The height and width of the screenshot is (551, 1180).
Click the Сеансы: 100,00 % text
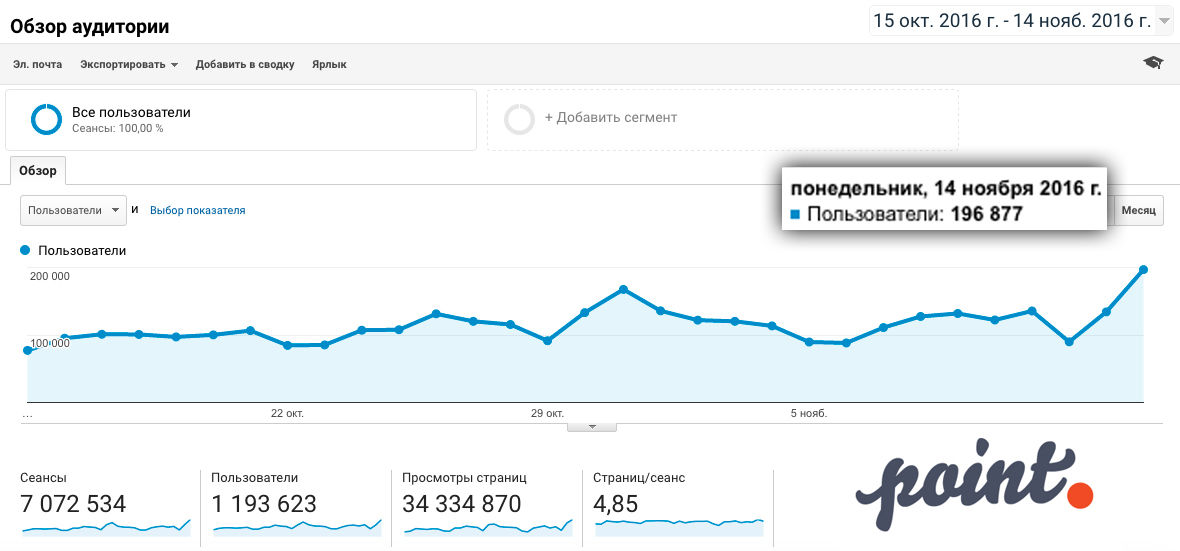(x=117, y=129)
